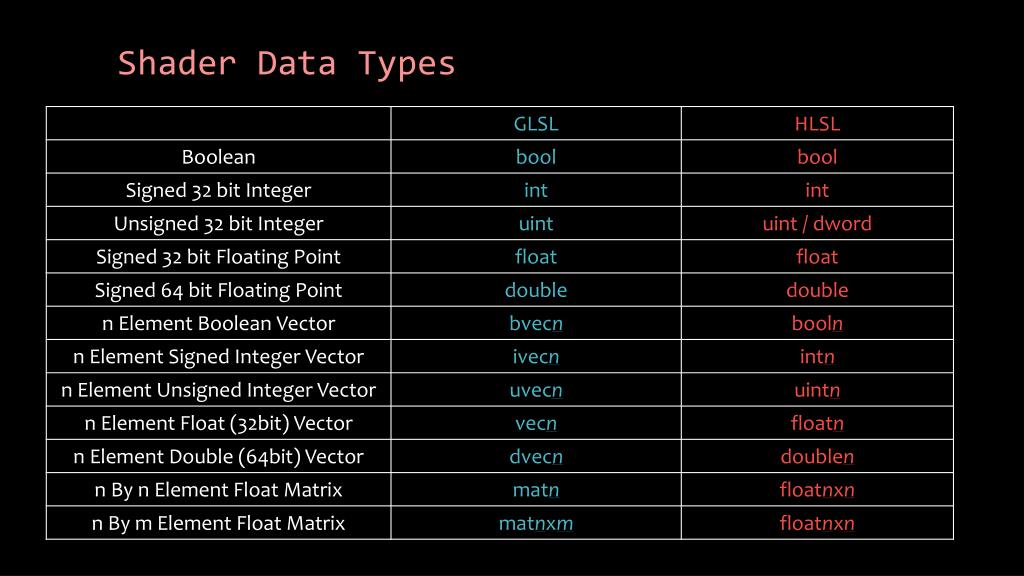
Task: Click the HLSL floatn cell
Action: click(x=817, y=423)
